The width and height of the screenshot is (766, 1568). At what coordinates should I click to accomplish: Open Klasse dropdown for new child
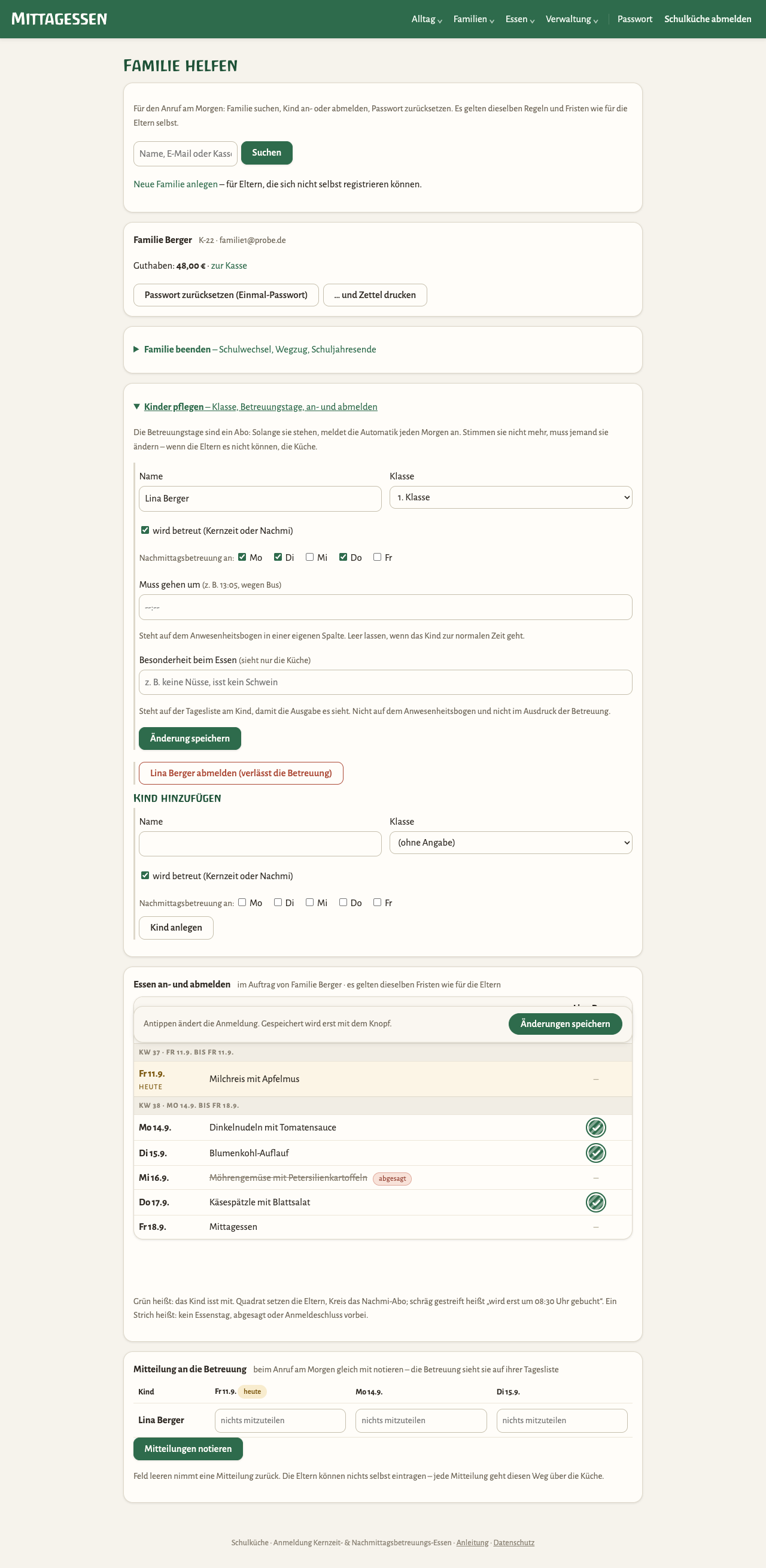[x=510, y=843]
